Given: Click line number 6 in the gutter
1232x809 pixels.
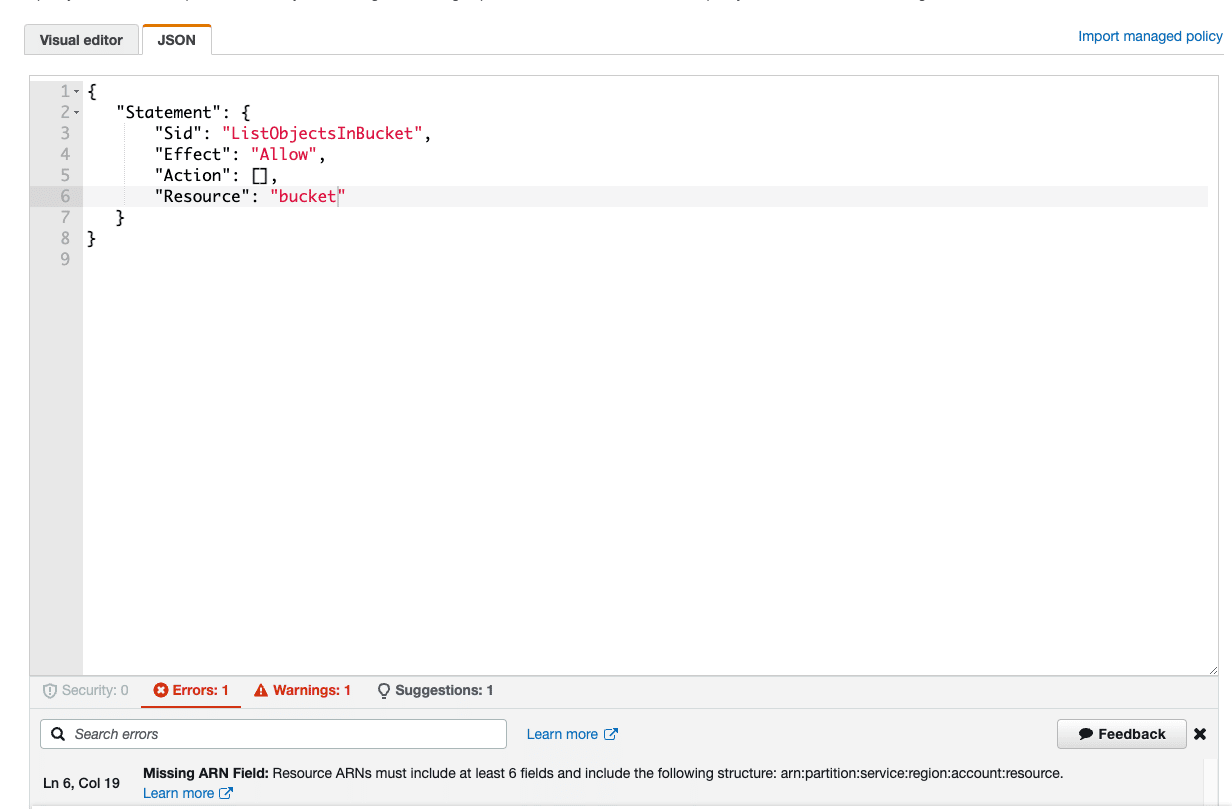Looking at the screenshot, I should 64,196.
